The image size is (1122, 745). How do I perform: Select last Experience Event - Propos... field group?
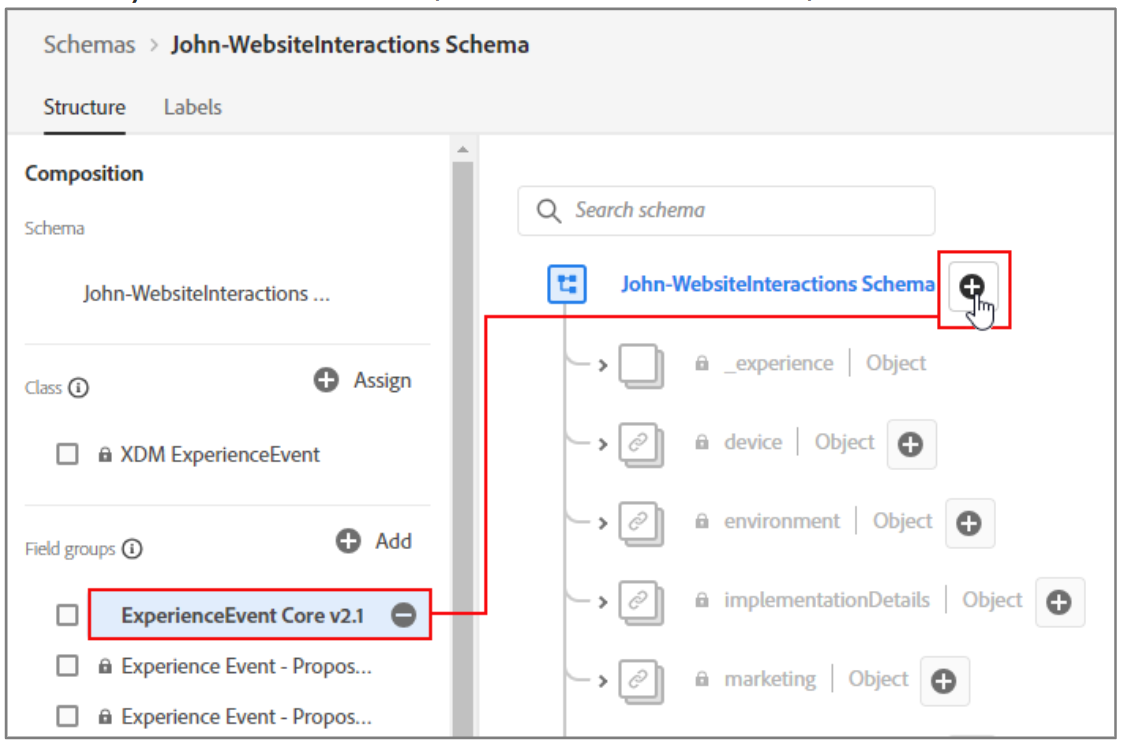pos(246,716)
